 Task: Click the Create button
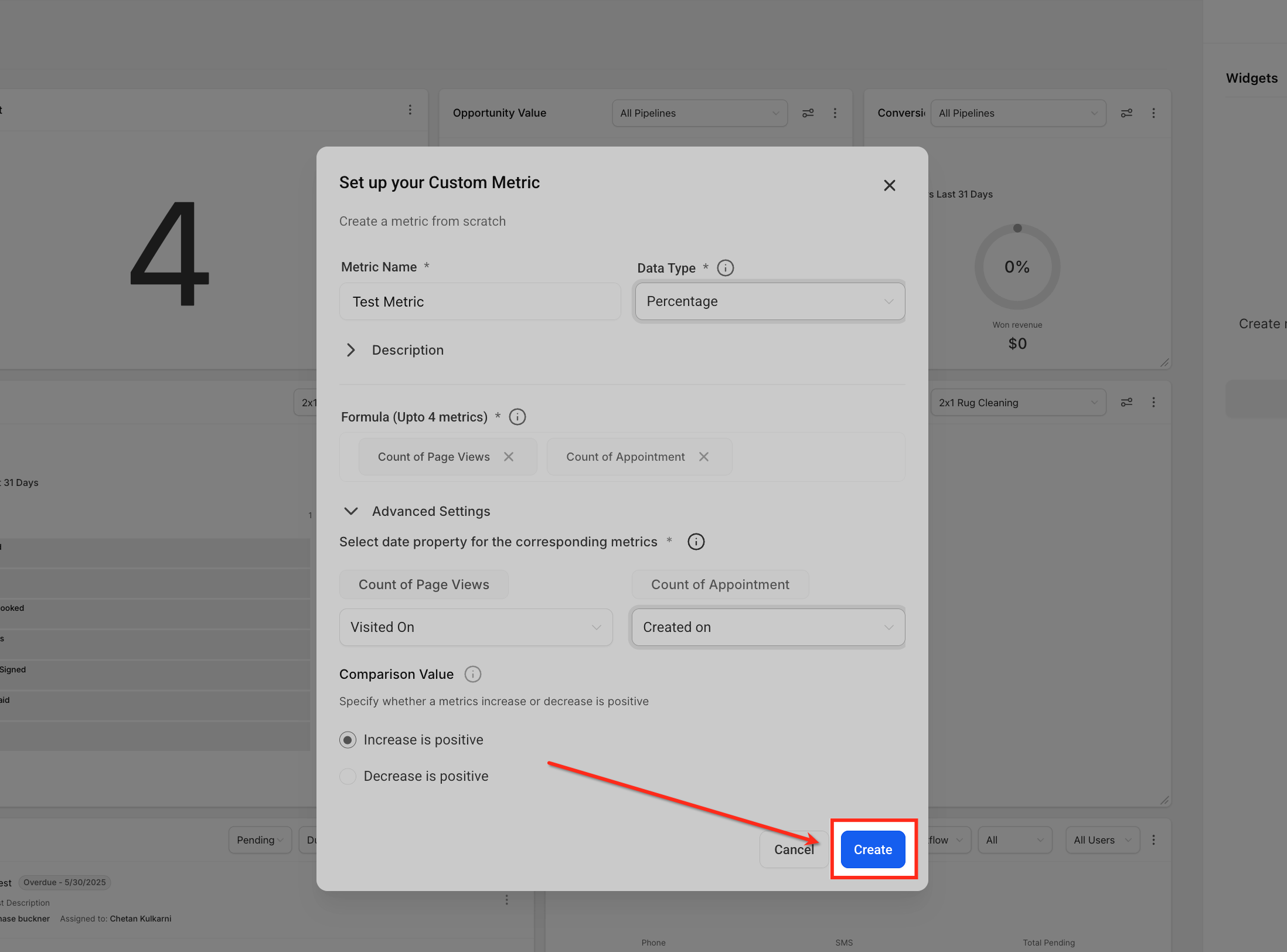point(872,849)
